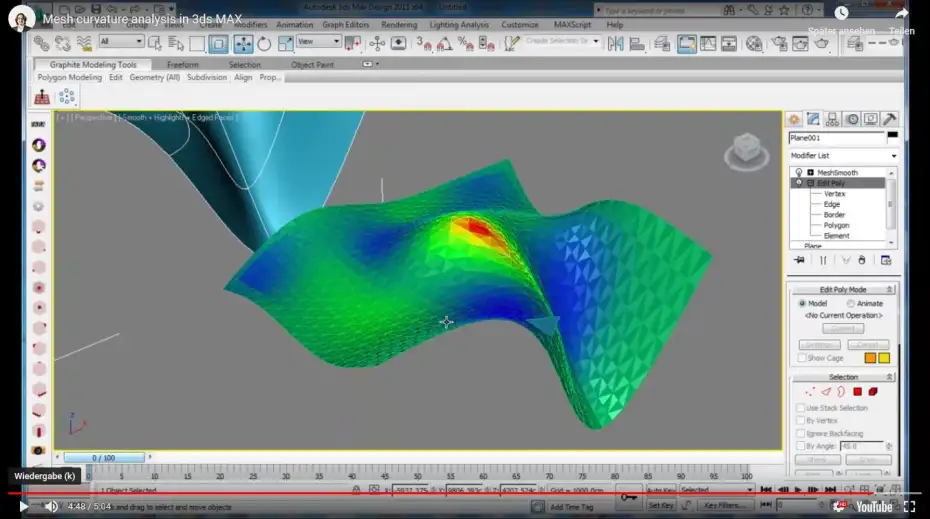
Task: Open the Hierarchy command panel tab
Action: (x=832, y=119)
